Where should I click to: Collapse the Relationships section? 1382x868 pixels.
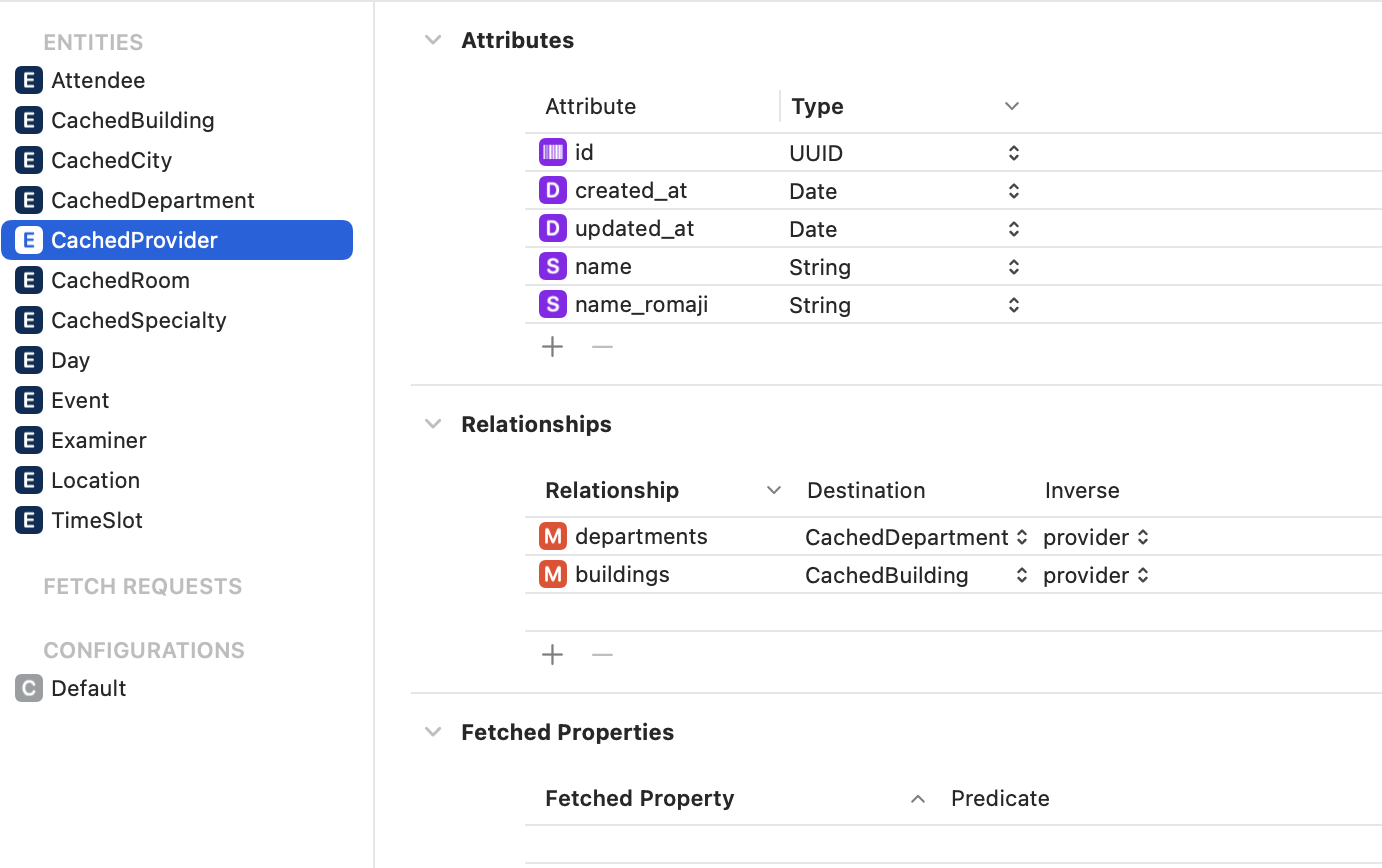pos(433,424)
